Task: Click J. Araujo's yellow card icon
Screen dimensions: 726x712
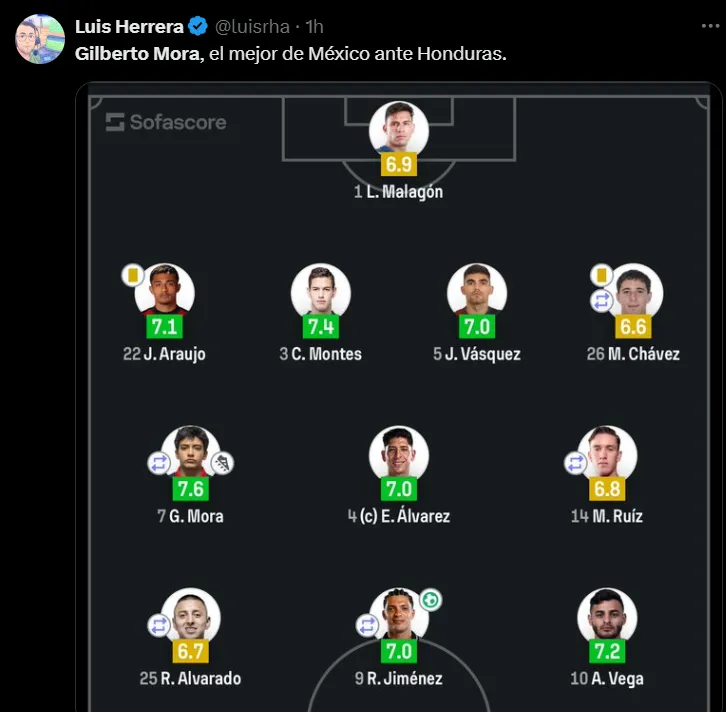Action: (133, 273)
